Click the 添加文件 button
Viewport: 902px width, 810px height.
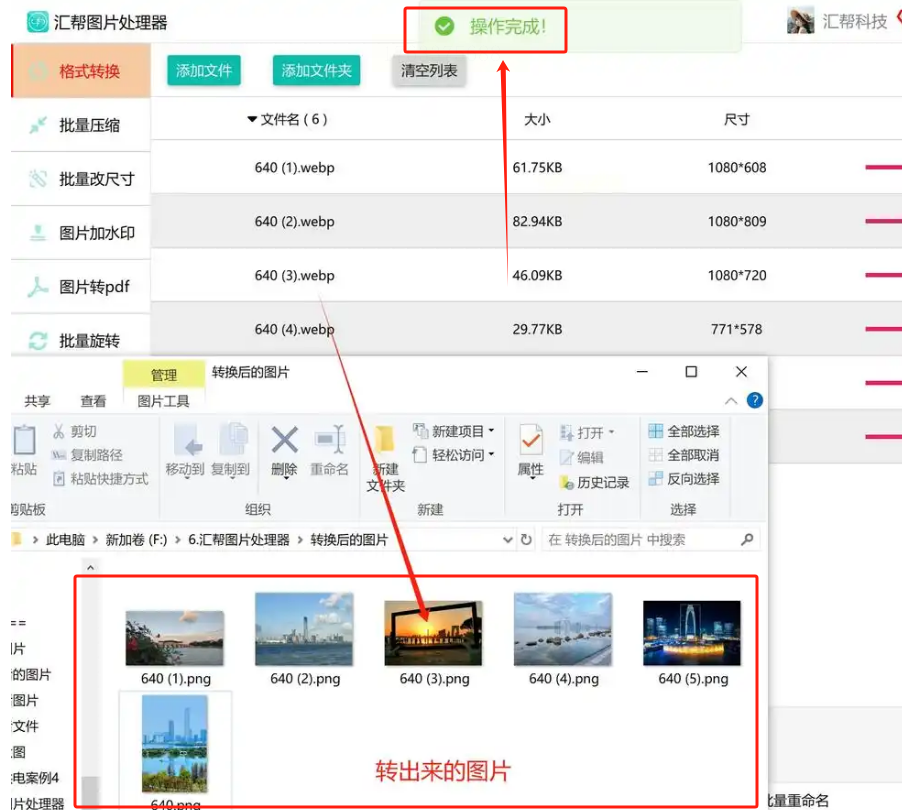pos(204,70)
